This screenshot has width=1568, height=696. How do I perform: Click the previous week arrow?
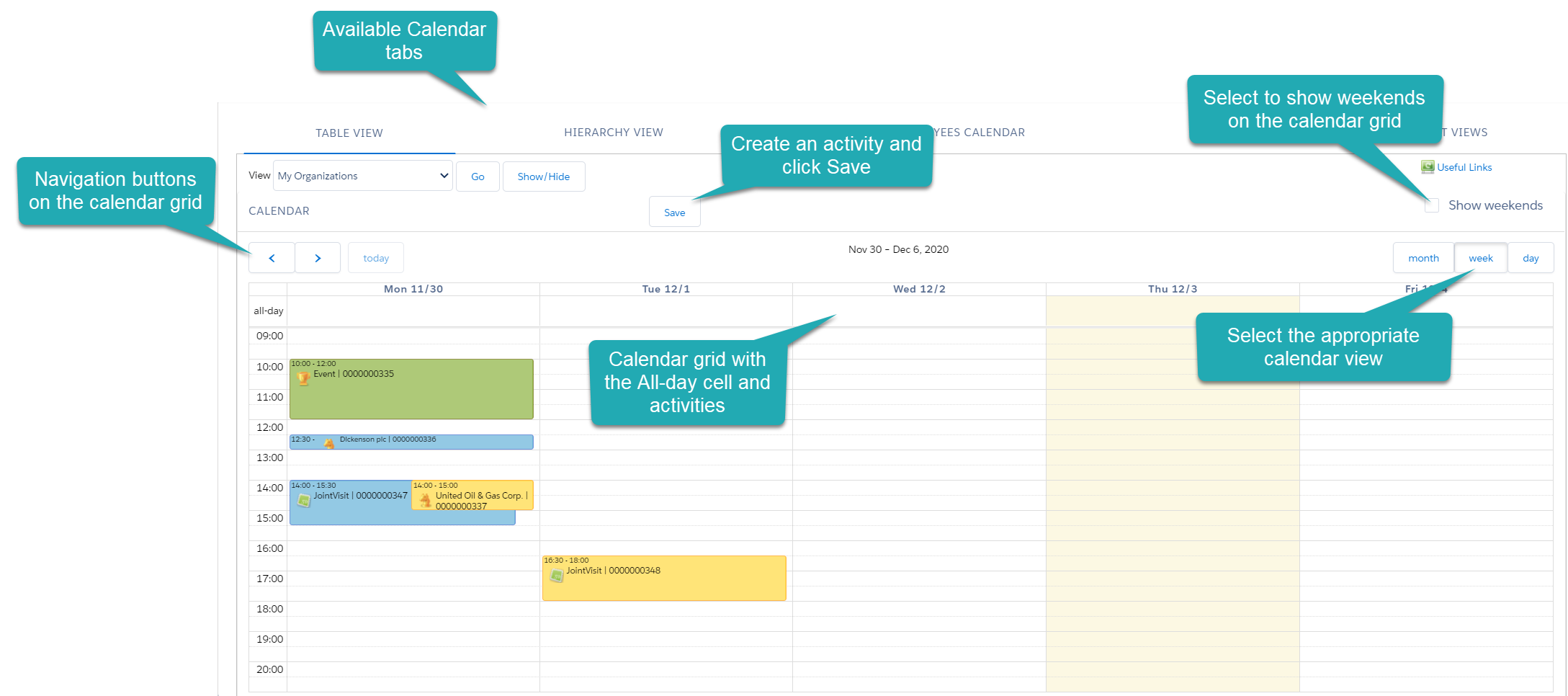point(272,257)
